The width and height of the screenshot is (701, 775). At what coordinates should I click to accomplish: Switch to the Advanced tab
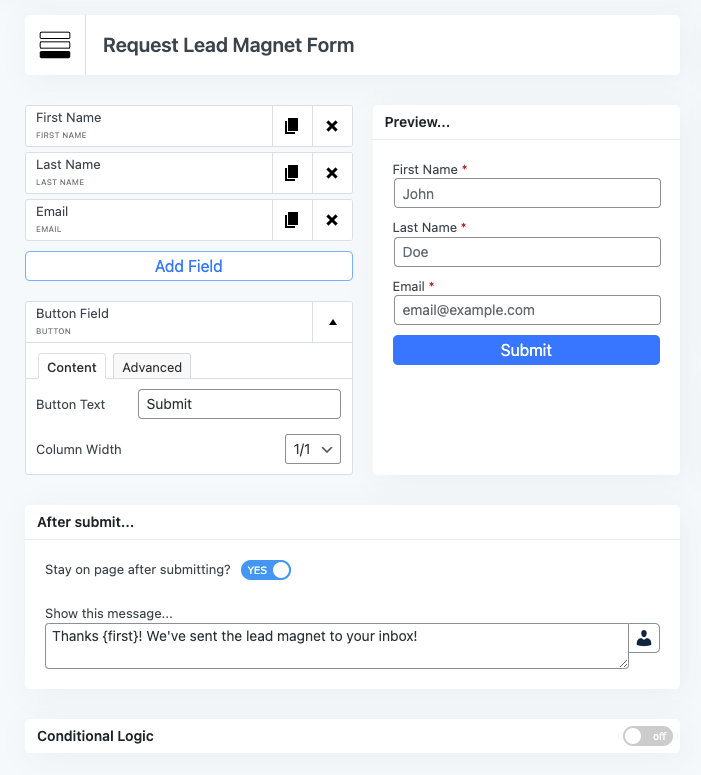[152, 367]
